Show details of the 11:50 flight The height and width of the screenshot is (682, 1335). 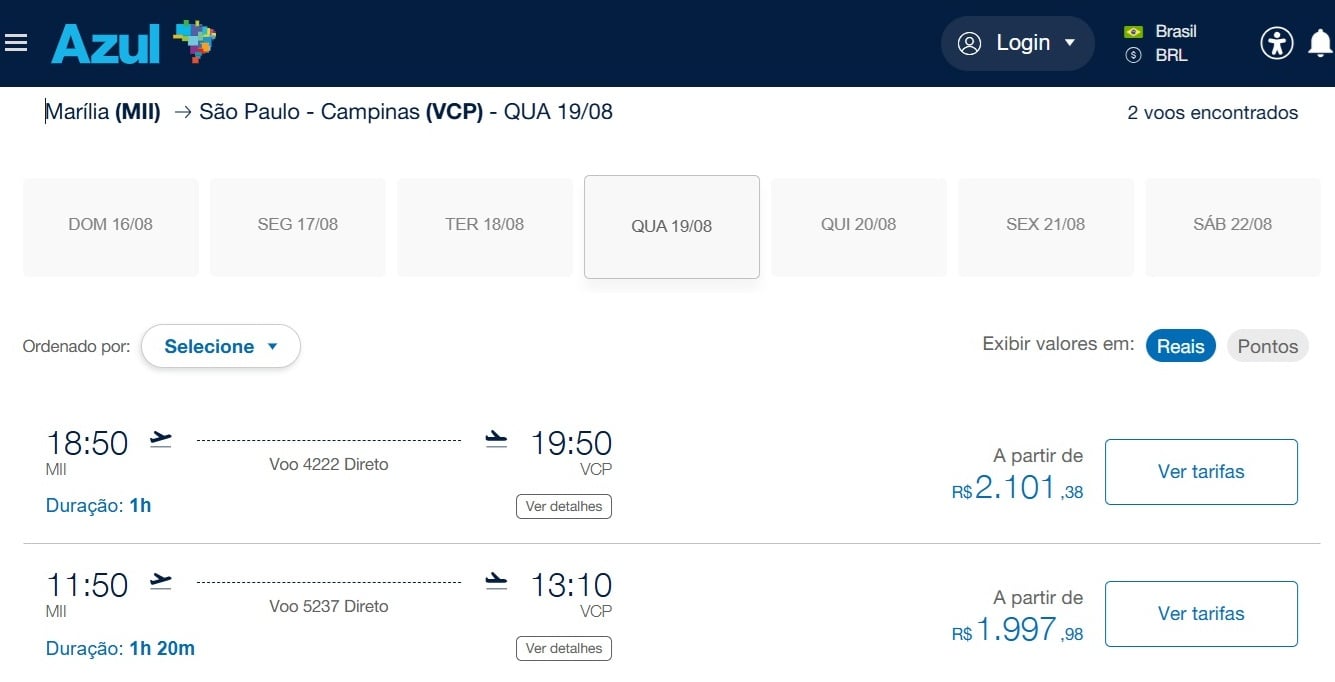(564, 648)
